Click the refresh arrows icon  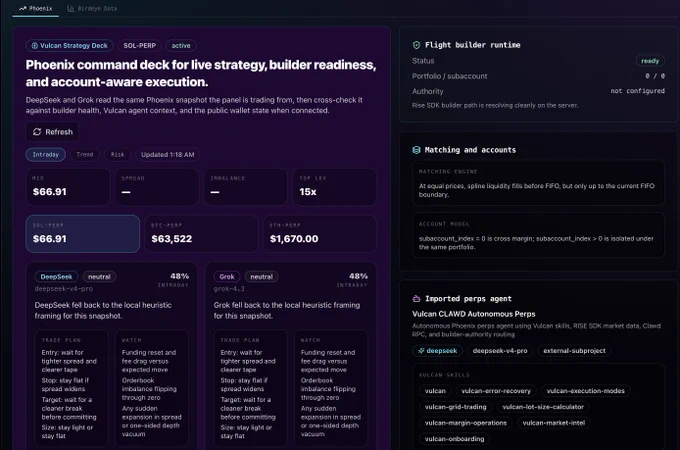click(x=37, y=132)
